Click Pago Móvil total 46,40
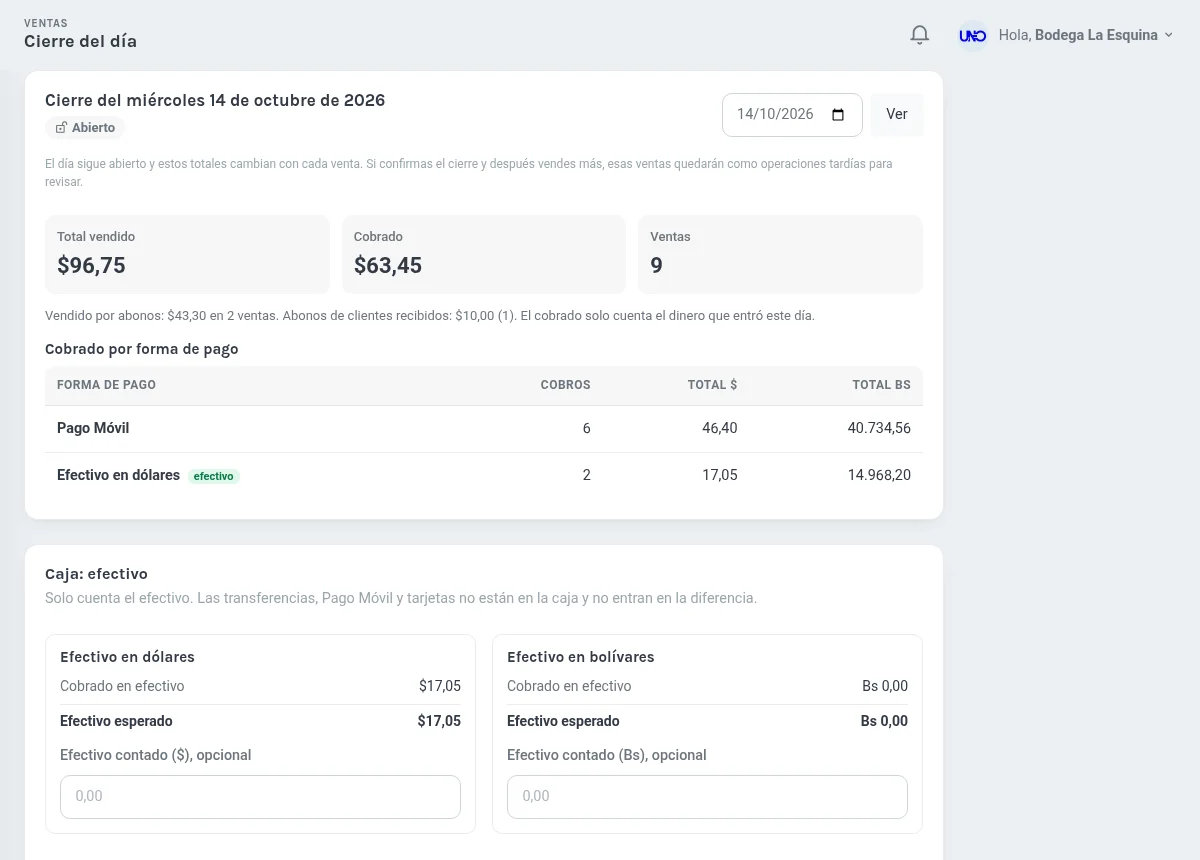The width and height of the screenshot is (1200, 860). coord(720,428)
